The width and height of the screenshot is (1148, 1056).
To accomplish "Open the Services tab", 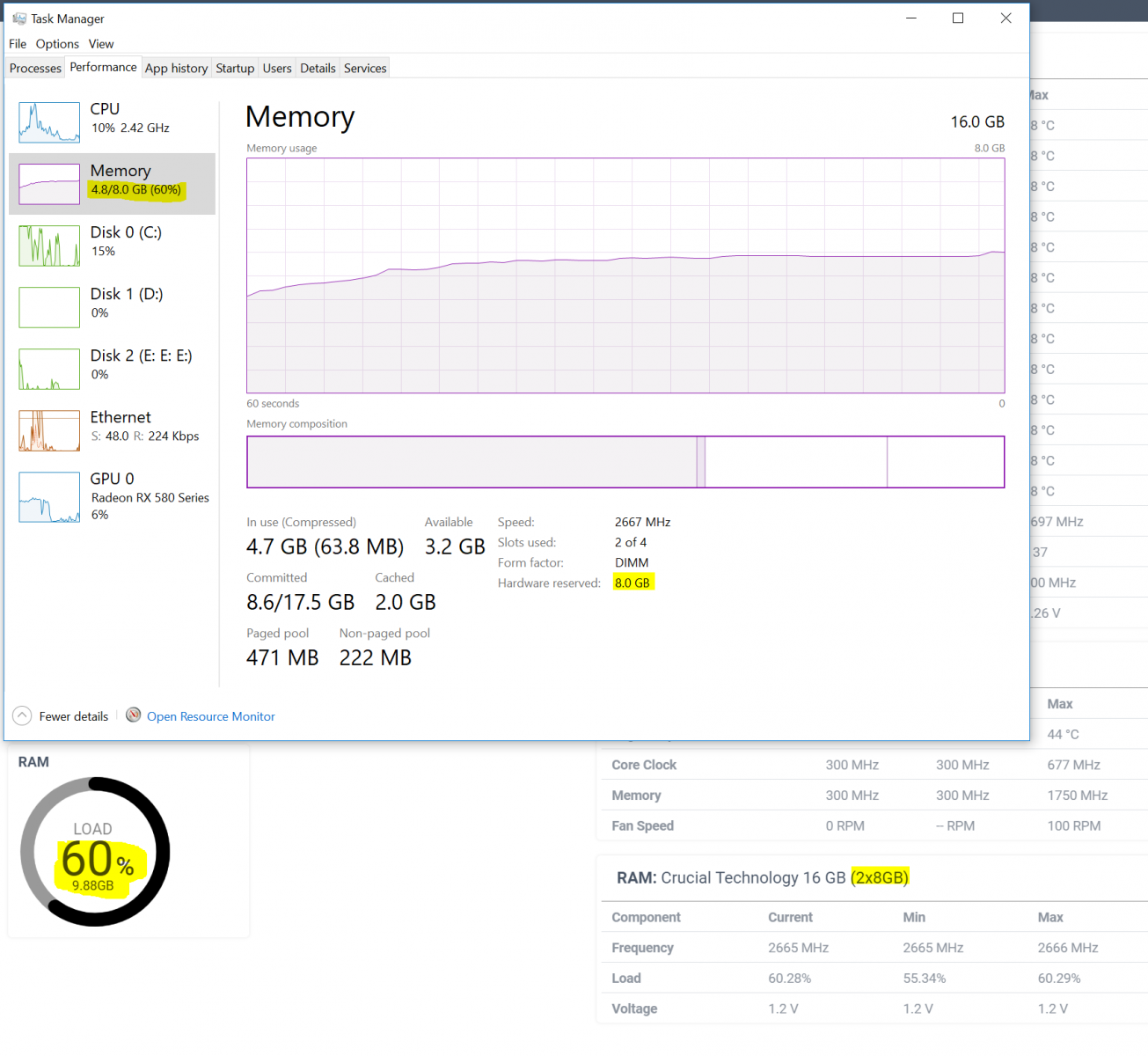I will click(365, 68).
